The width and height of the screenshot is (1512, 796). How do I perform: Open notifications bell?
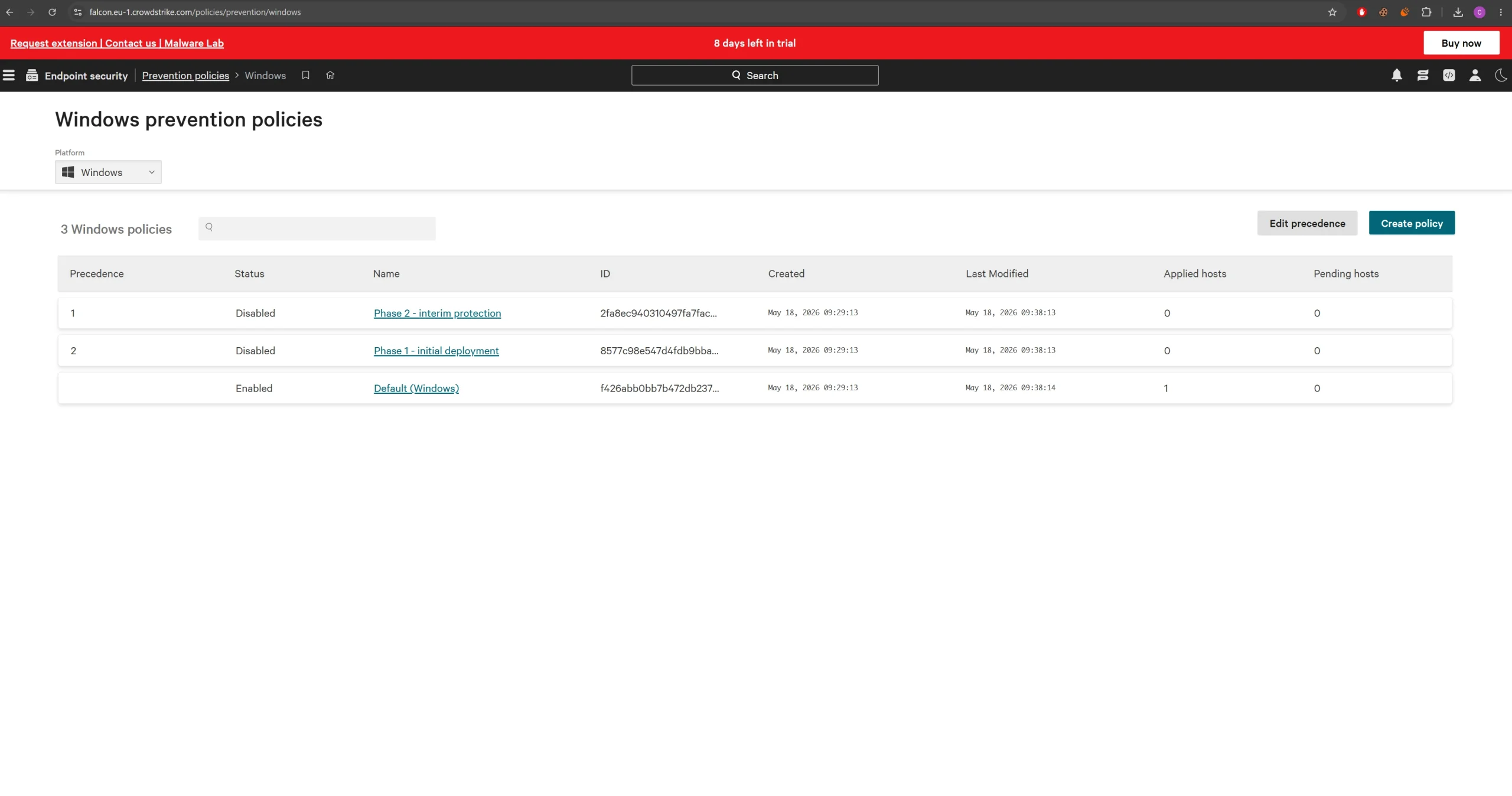[1397, 75]
